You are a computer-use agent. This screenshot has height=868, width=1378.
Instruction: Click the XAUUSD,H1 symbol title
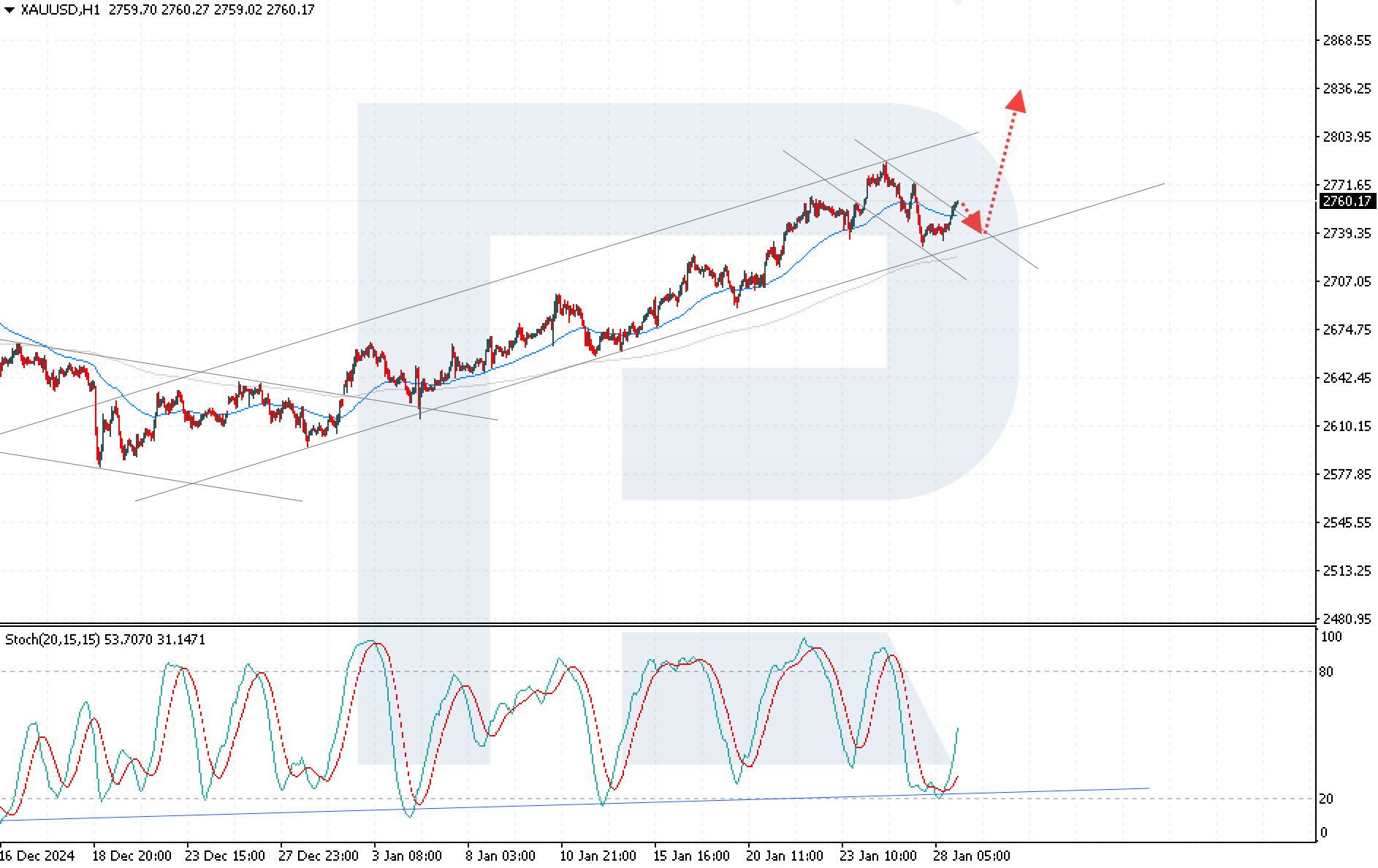click(61, 10)
